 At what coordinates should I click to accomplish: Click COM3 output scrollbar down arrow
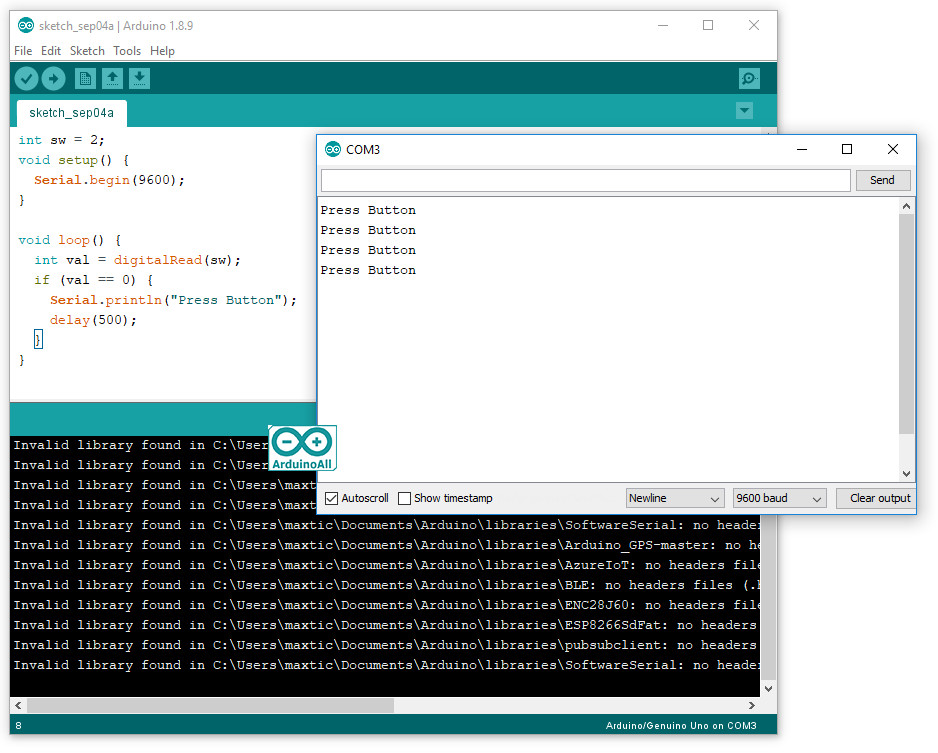click(906, 473)
